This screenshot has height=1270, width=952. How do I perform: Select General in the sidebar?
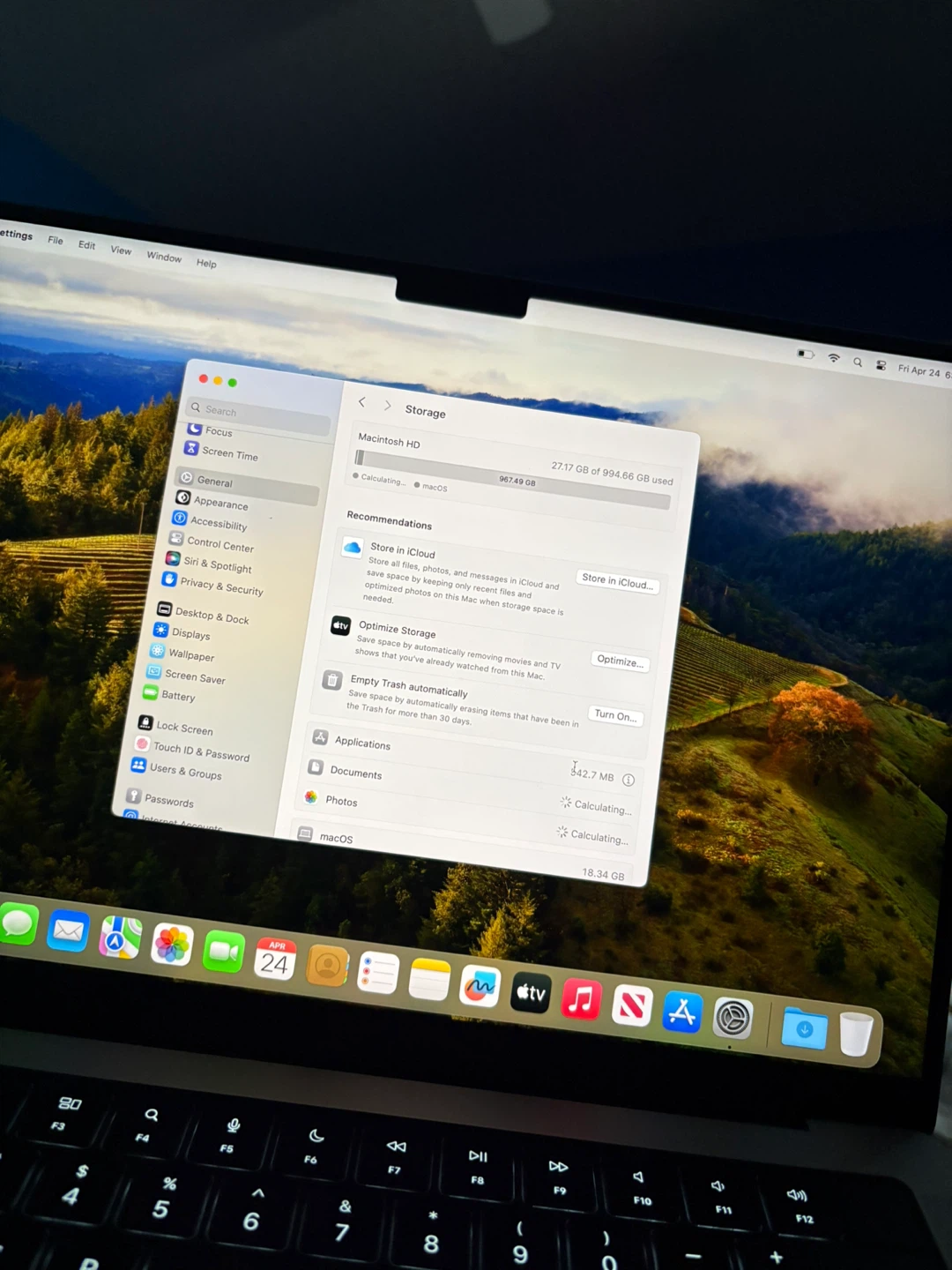248,483
